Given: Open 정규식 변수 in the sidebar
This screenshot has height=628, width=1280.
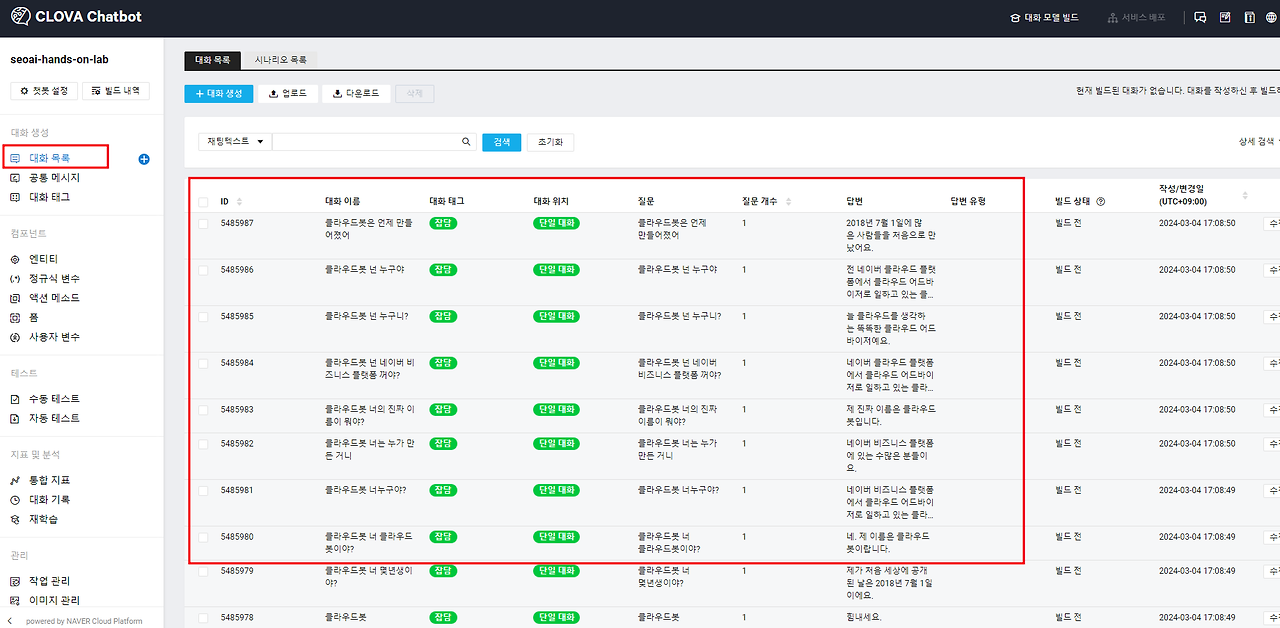Looking at the screenshot, I should [x=54, y=278].
